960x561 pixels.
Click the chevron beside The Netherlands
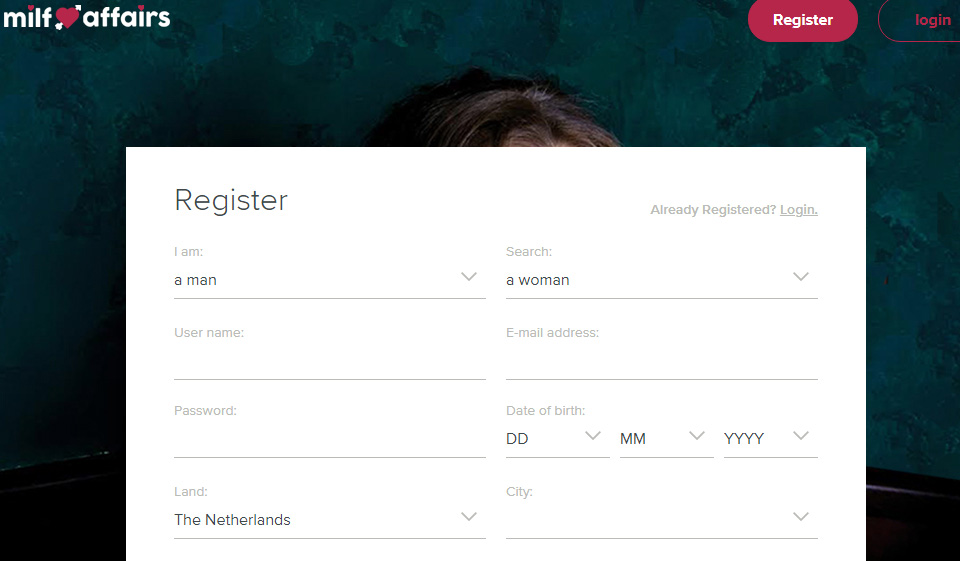click(469, 517)
